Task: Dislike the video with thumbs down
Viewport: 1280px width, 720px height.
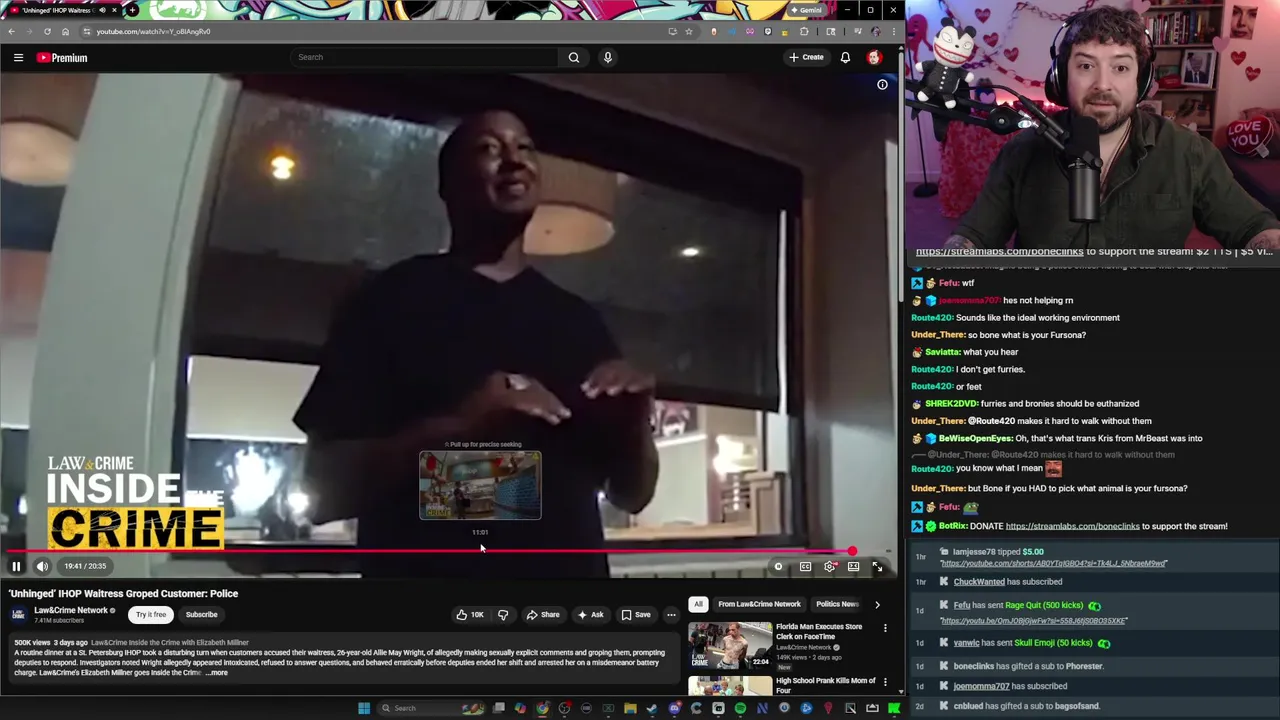Action: 503,615
